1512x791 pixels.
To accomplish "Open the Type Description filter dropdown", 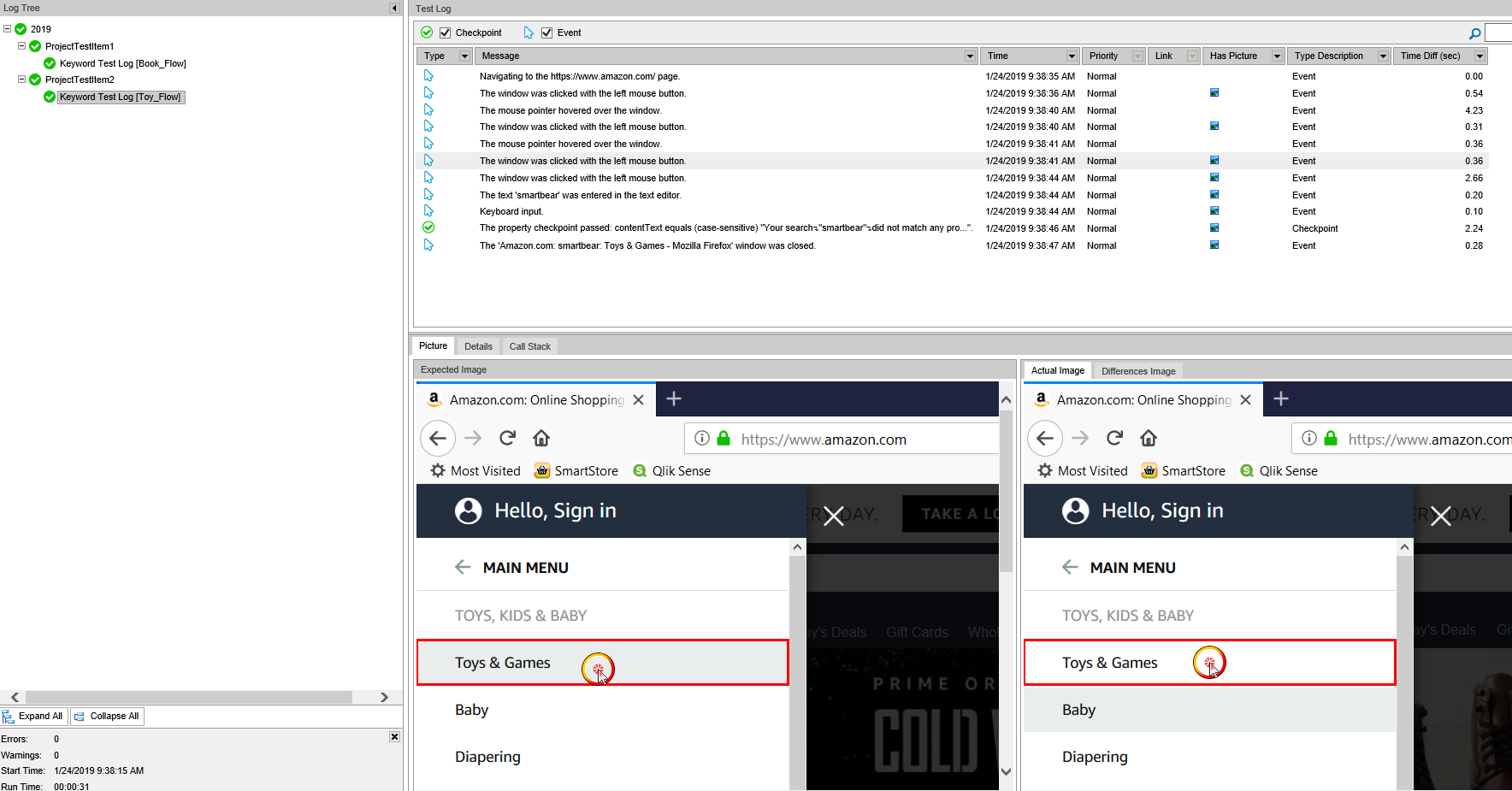I will point(1383,56).
